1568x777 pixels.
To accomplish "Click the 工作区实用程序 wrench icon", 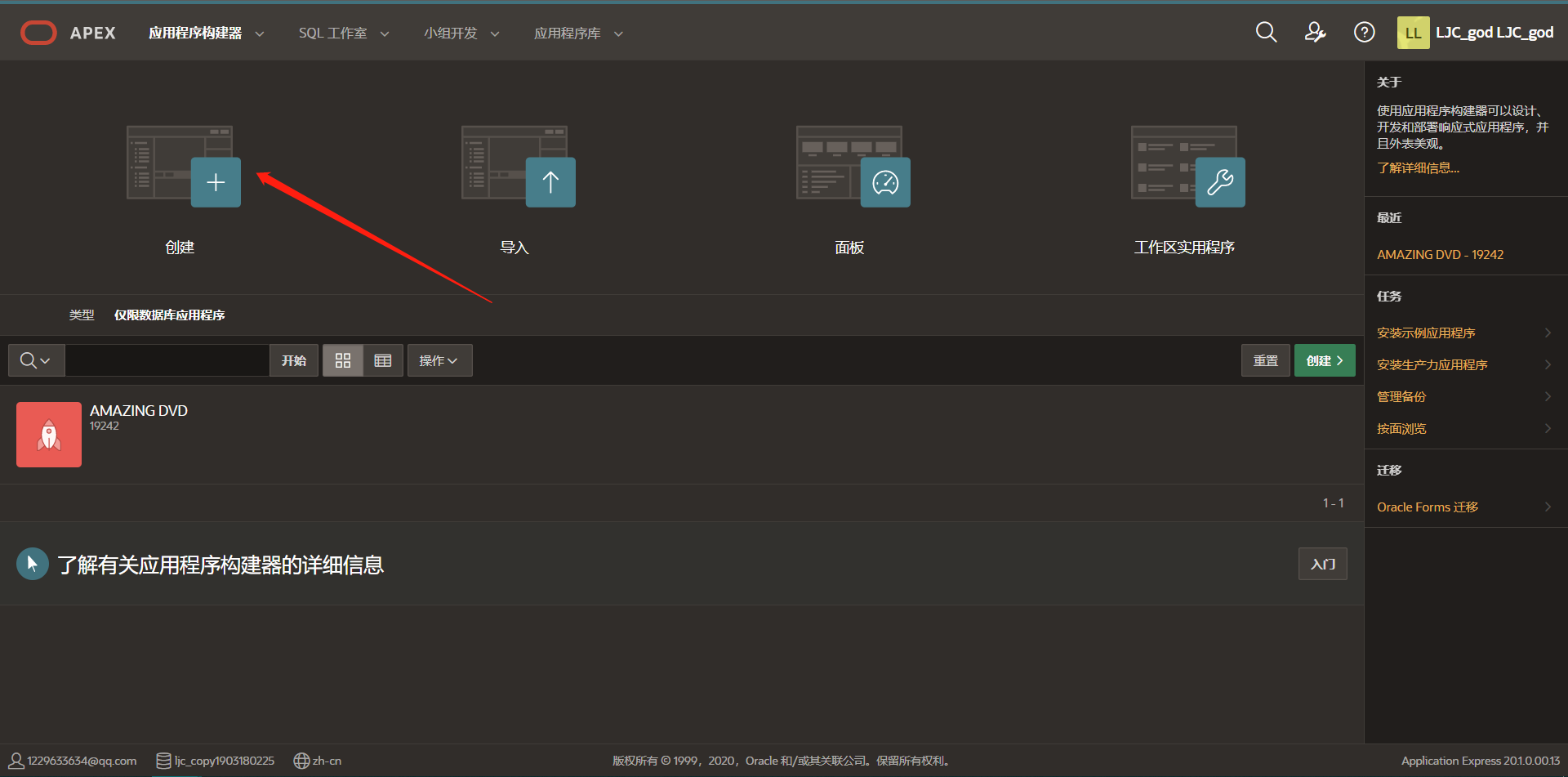I will pyautogui.click(x=1188, y=166).
